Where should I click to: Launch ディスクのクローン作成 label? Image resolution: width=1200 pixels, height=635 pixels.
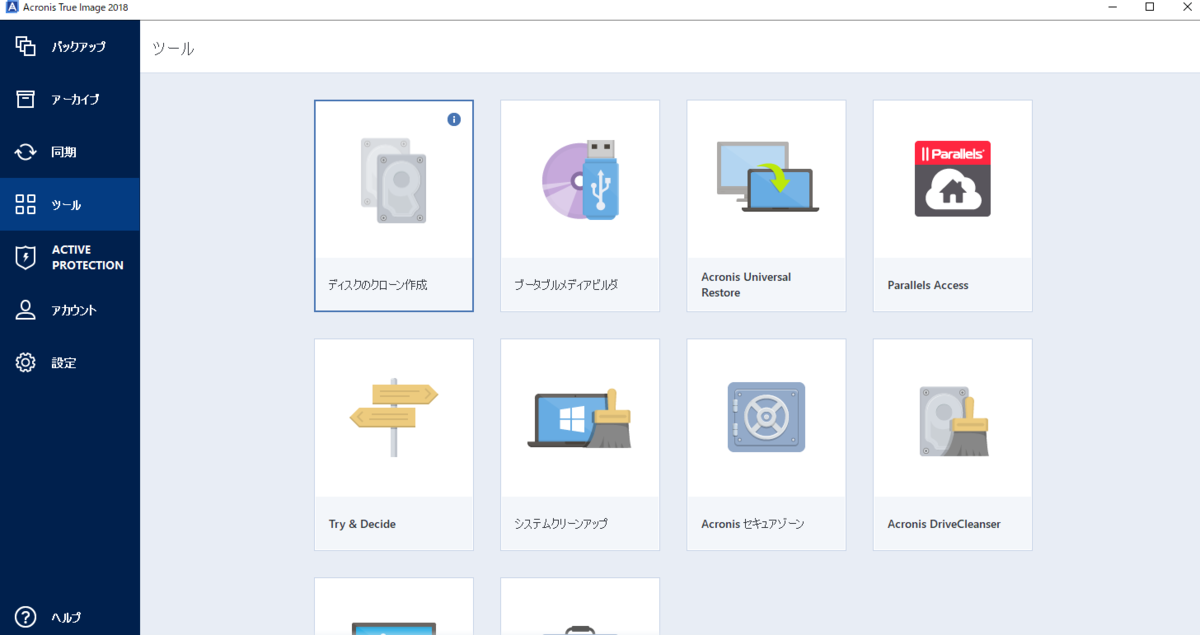coord(378,285)
